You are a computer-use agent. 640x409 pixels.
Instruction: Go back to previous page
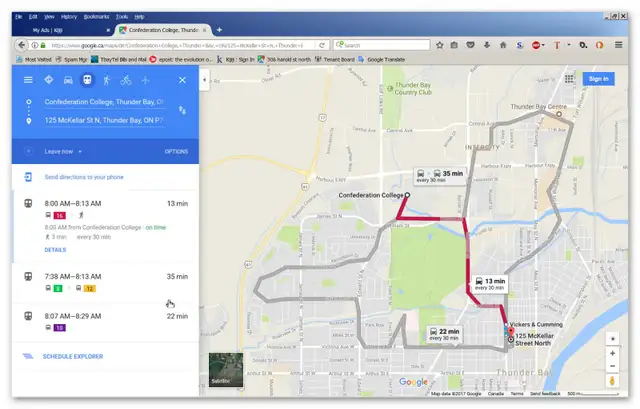[x=22, y=45]
